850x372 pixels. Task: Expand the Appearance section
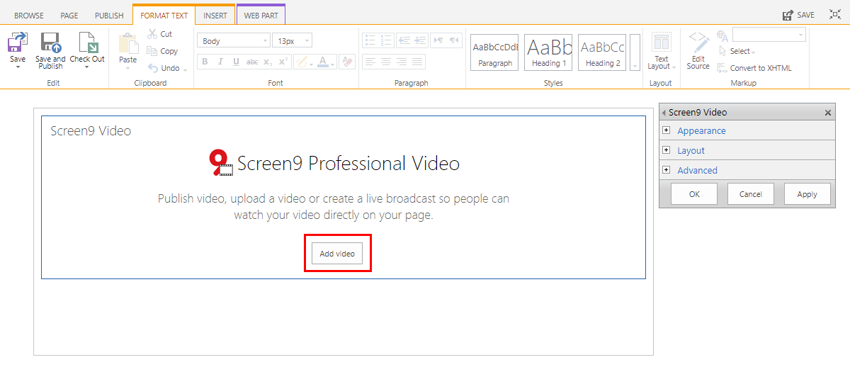pyautogui.click(x=701, y=131)
